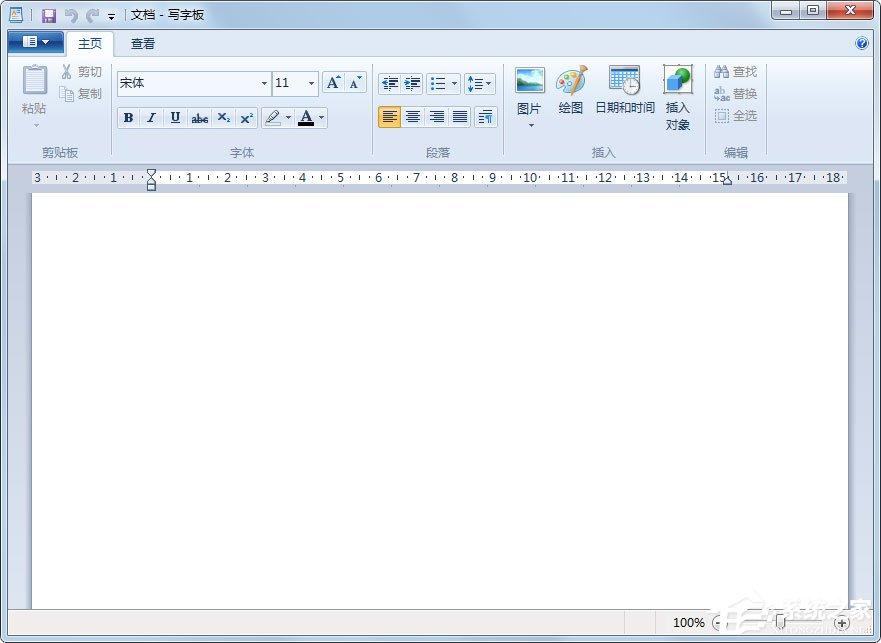Click inside the blank document page
Screen dimensions: 881x643
[440, 400]
